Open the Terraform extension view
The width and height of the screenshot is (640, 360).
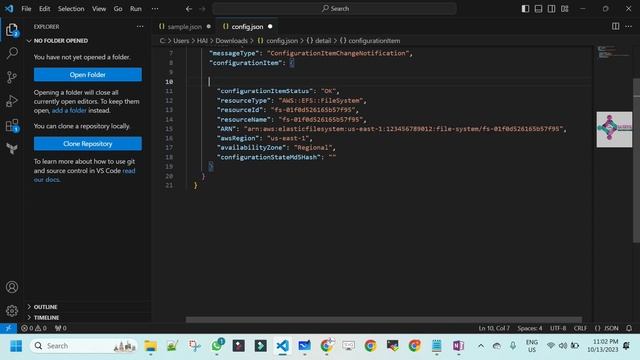coord(12,148)
